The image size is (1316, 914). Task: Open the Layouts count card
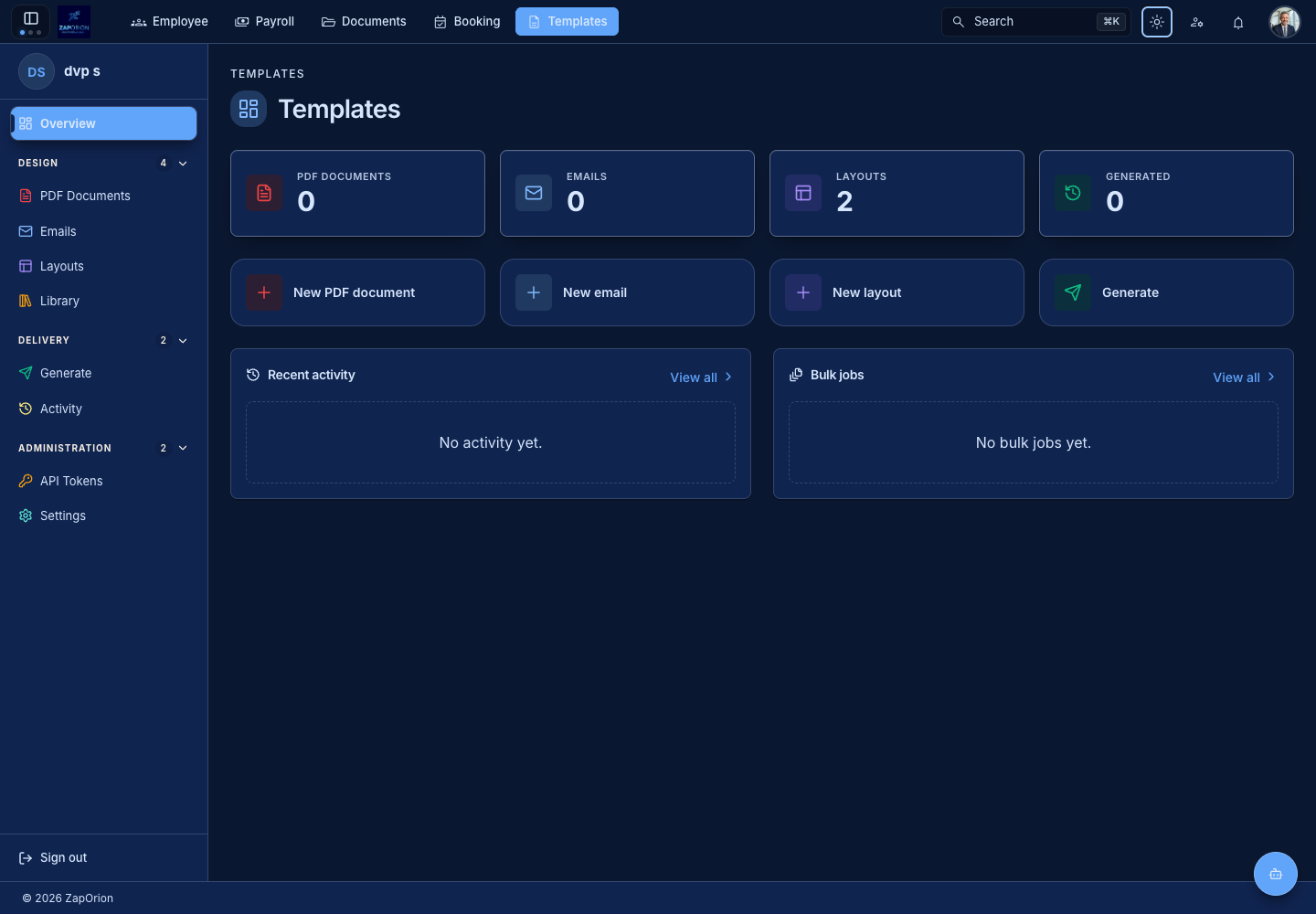[897, 194]
